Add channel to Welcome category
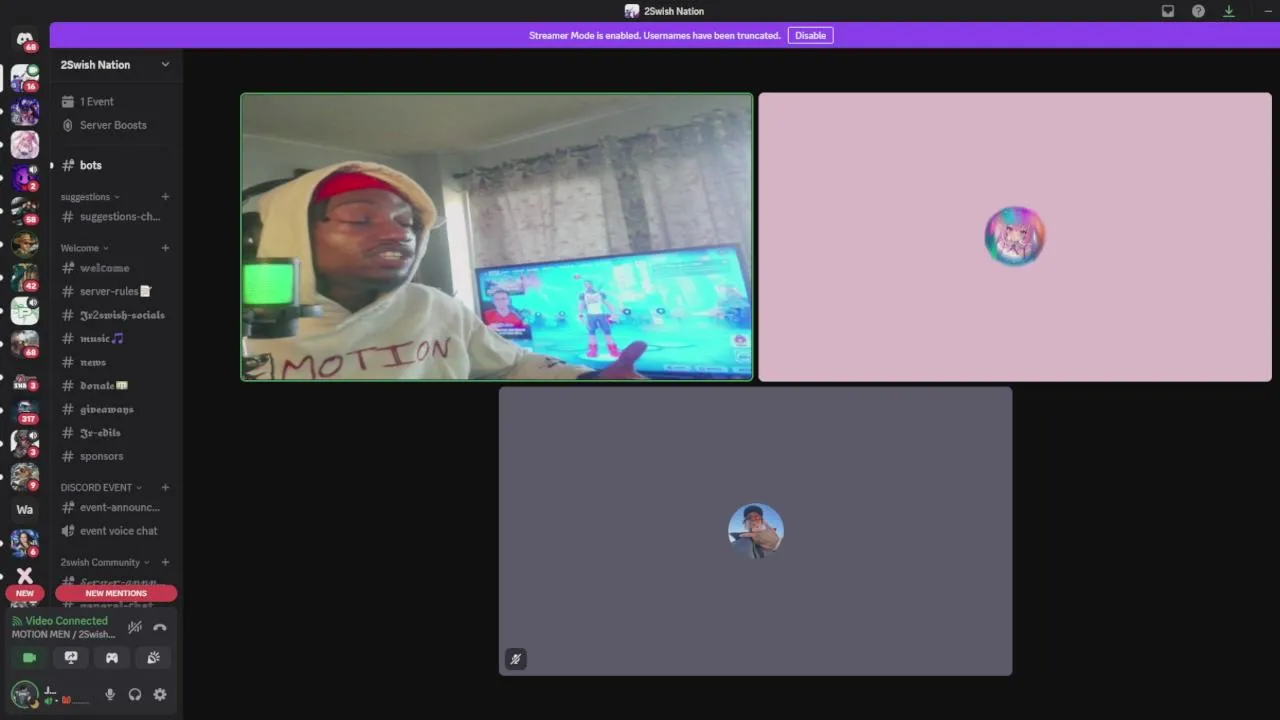This screenshot has height=720, width=1280. 165,248
